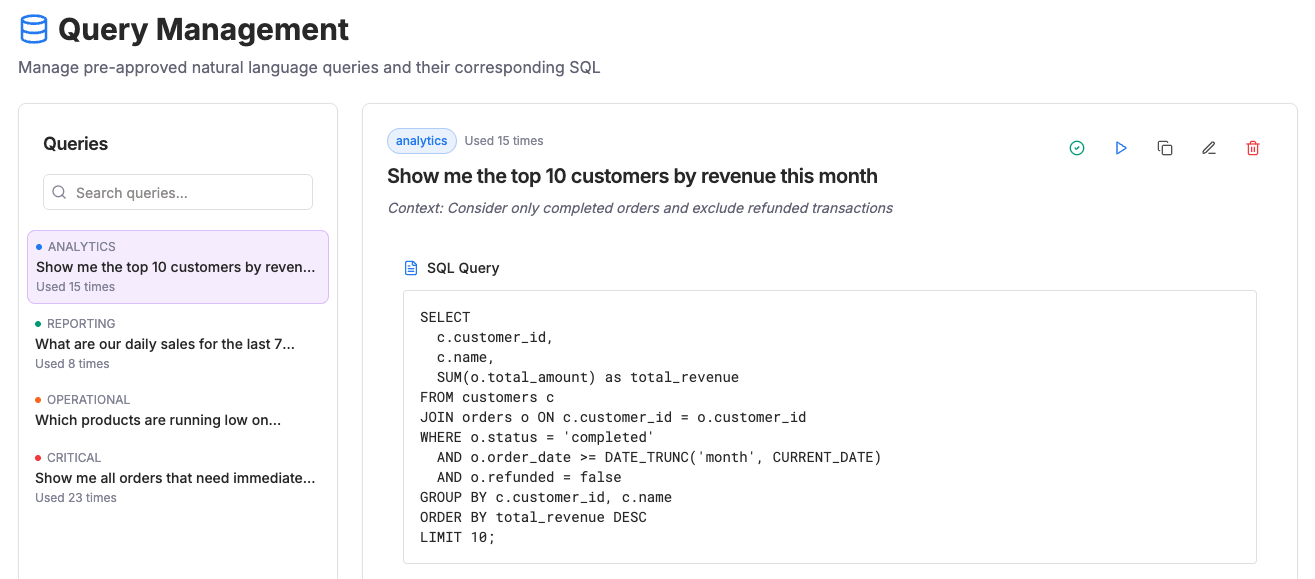The image size is (1315, 579).
Task: Open the 'Used 15 times' usage label
Action: 504,140
